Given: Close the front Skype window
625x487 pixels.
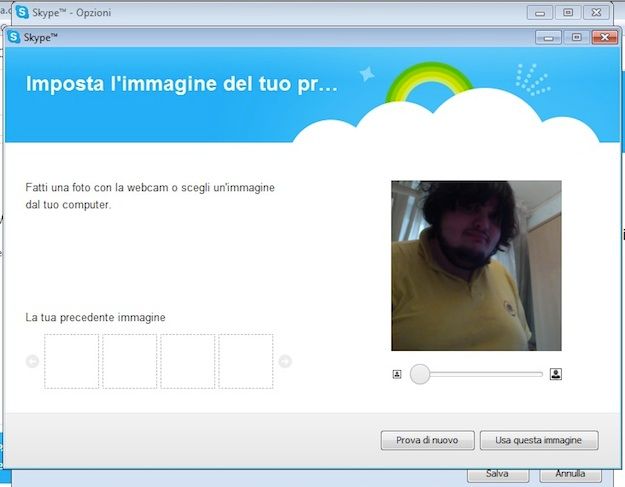Looking at the screenshot, I should (604, 37).
